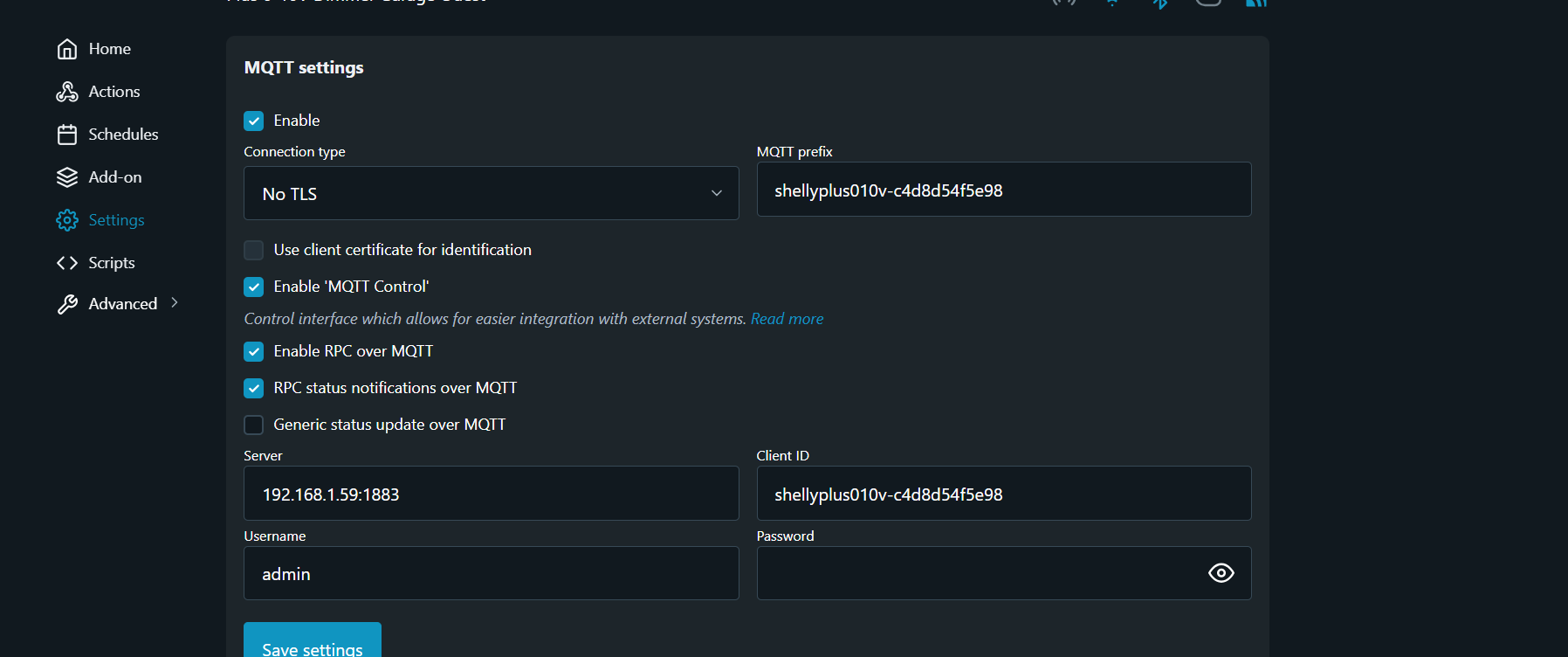Screen dimensions: 1568x657
Task: Check 'Use client certificate for identification'
Action: (254, 251)
